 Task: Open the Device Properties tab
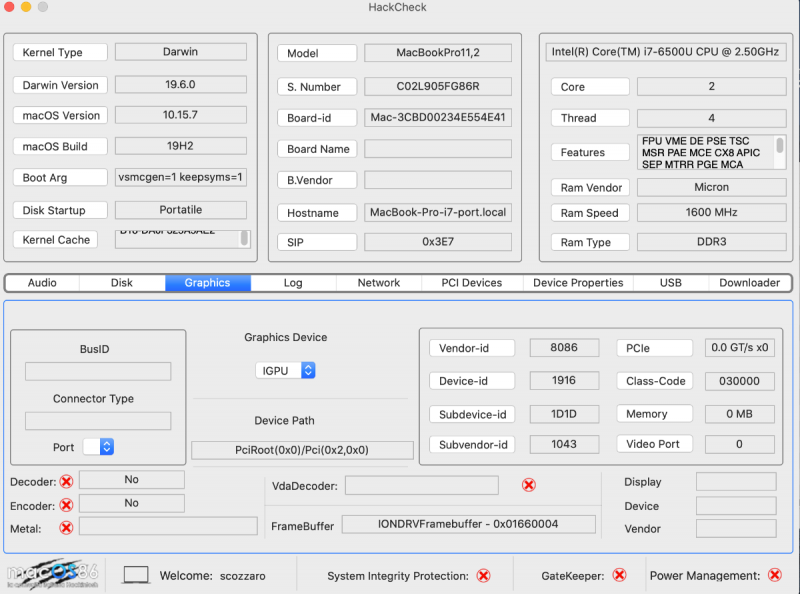[x=578, y=283]
